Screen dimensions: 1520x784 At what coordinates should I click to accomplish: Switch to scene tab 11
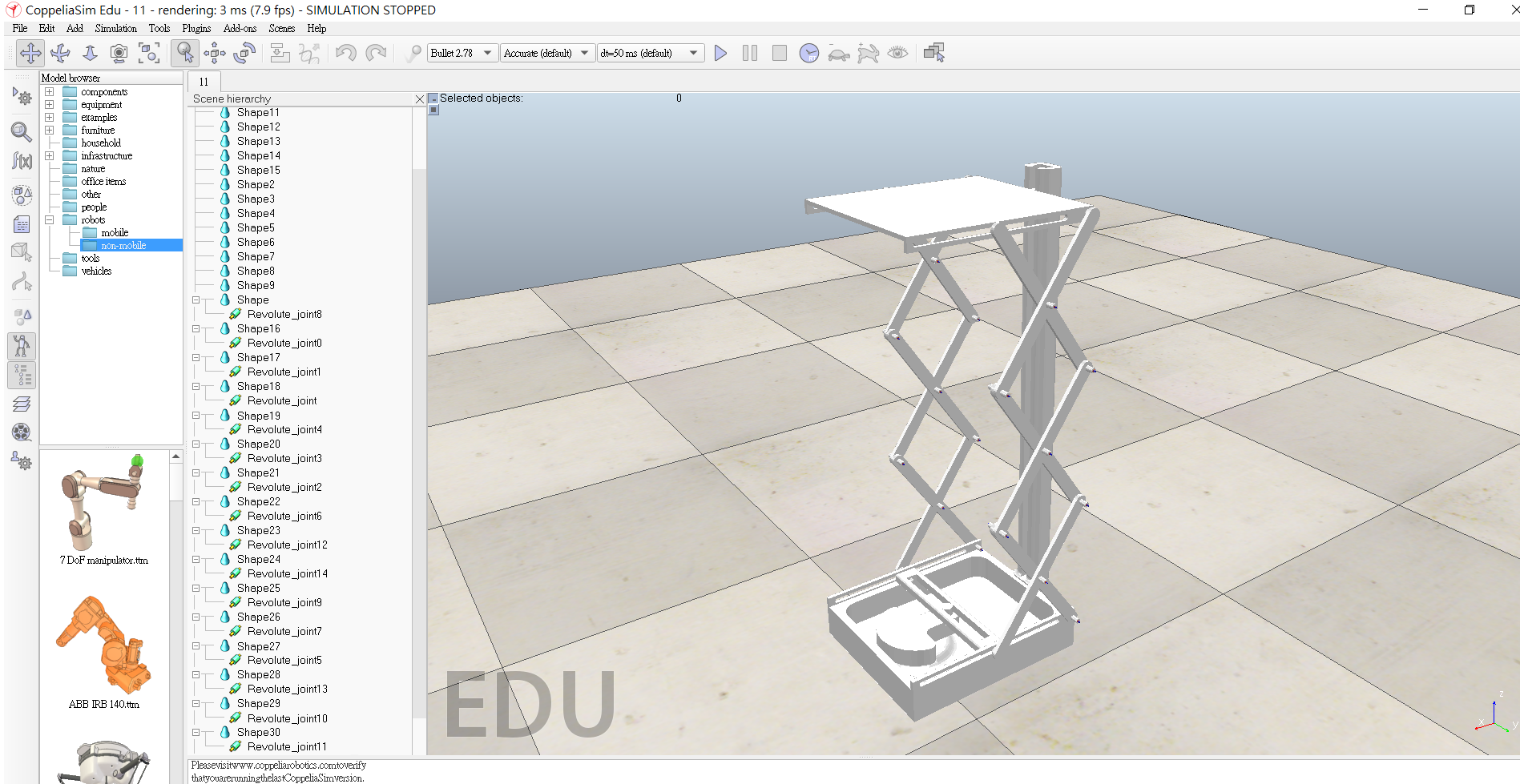204,82
